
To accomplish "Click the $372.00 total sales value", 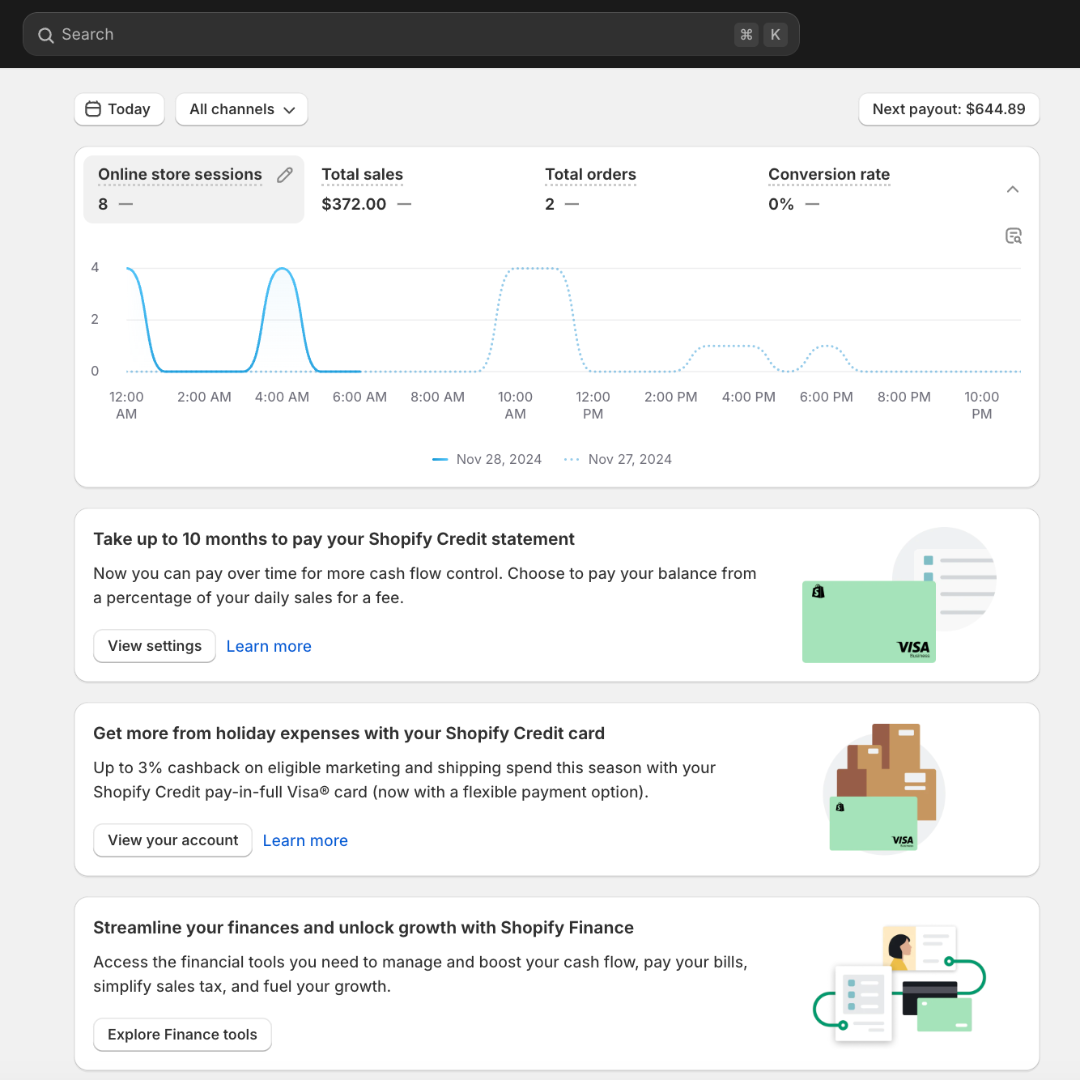I will [354, 204].
